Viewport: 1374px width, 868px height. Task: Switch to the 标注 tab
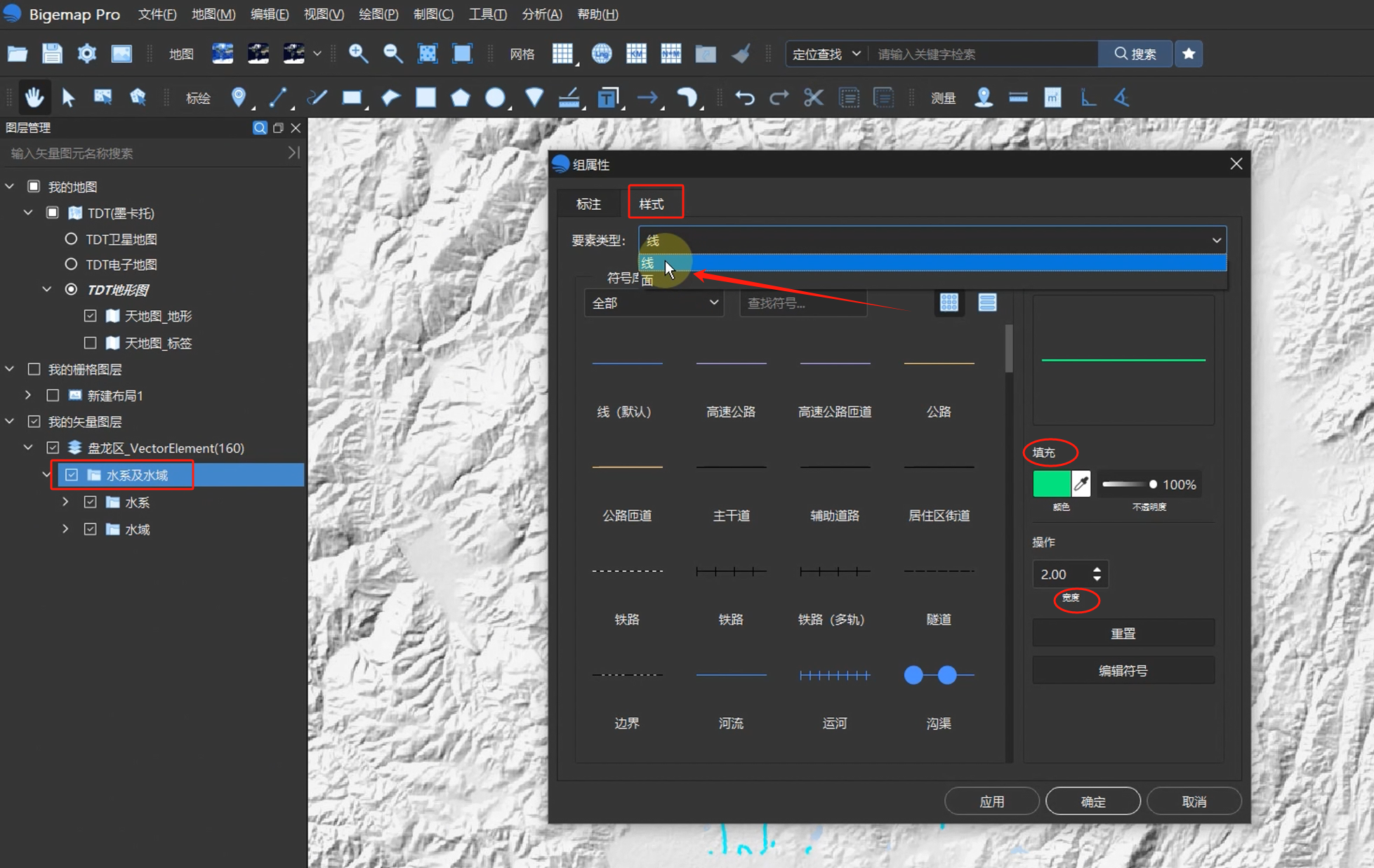click(x=588, y=204)
